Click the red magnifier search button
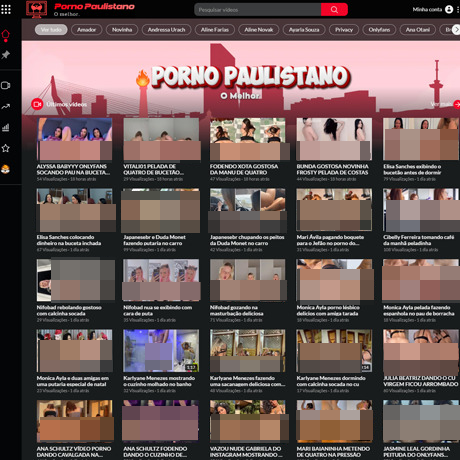 pos(334,10)
